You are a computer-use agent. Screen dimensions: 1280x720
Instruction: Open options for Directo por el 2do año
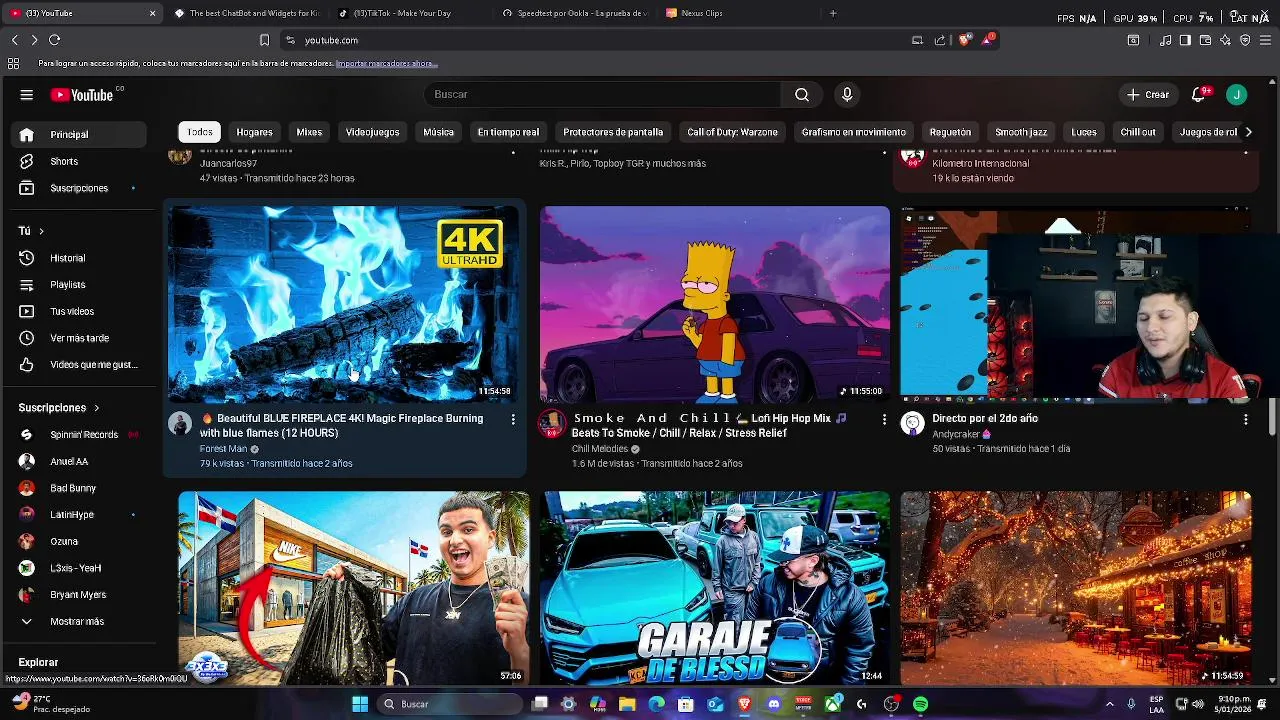point(1245,420)
